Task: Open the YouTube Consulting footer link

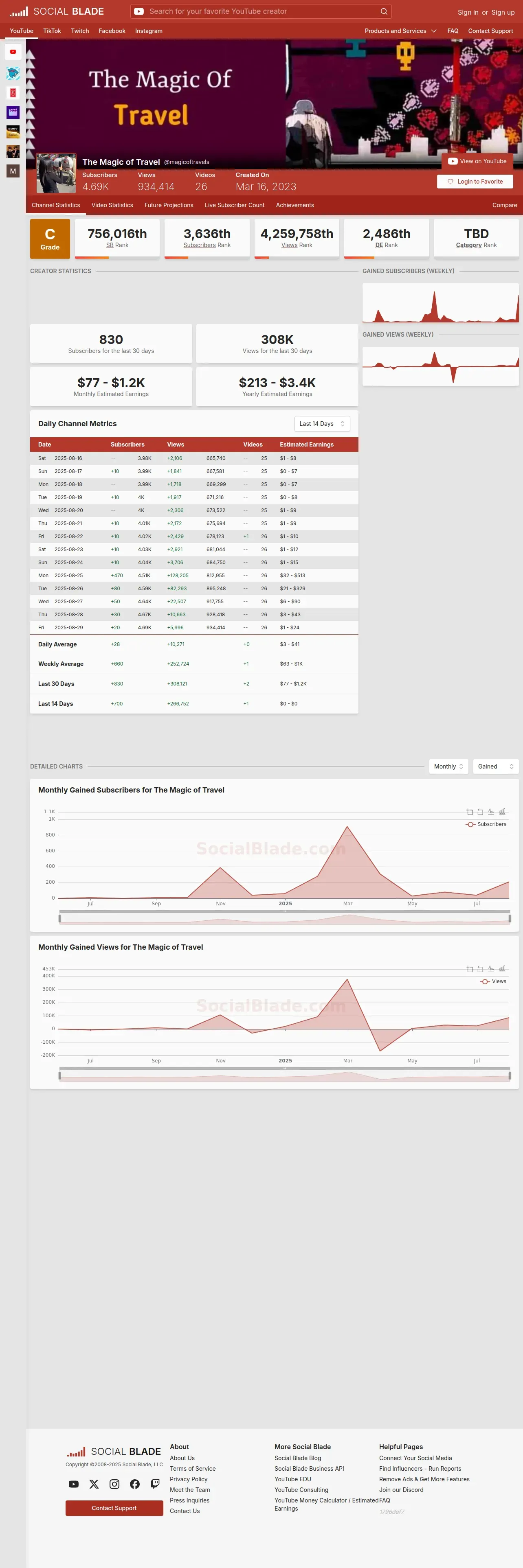Action: pyautogui.click(x=301, y=1490)
